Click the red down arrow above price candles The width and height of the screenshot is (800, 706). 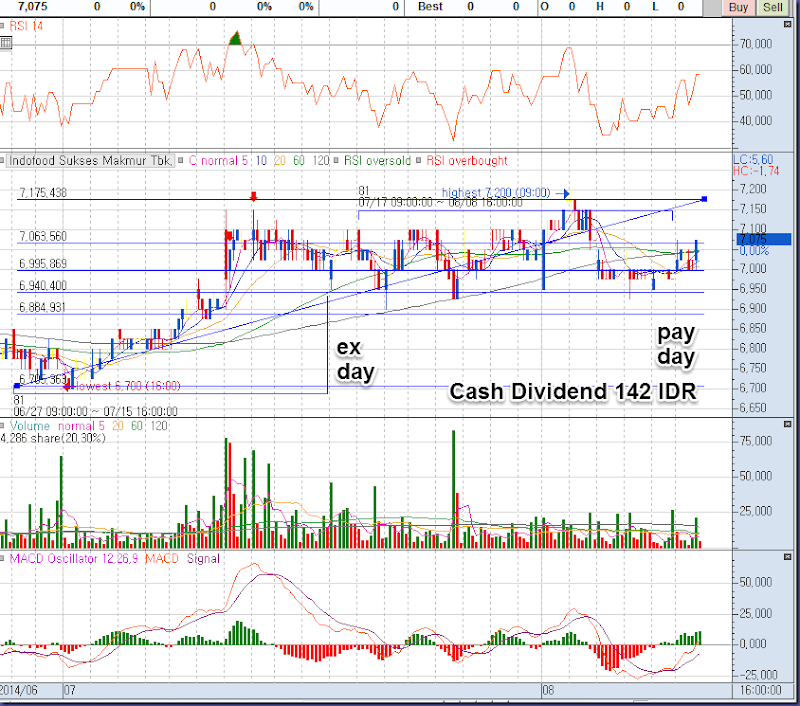(x=254, y=196)
